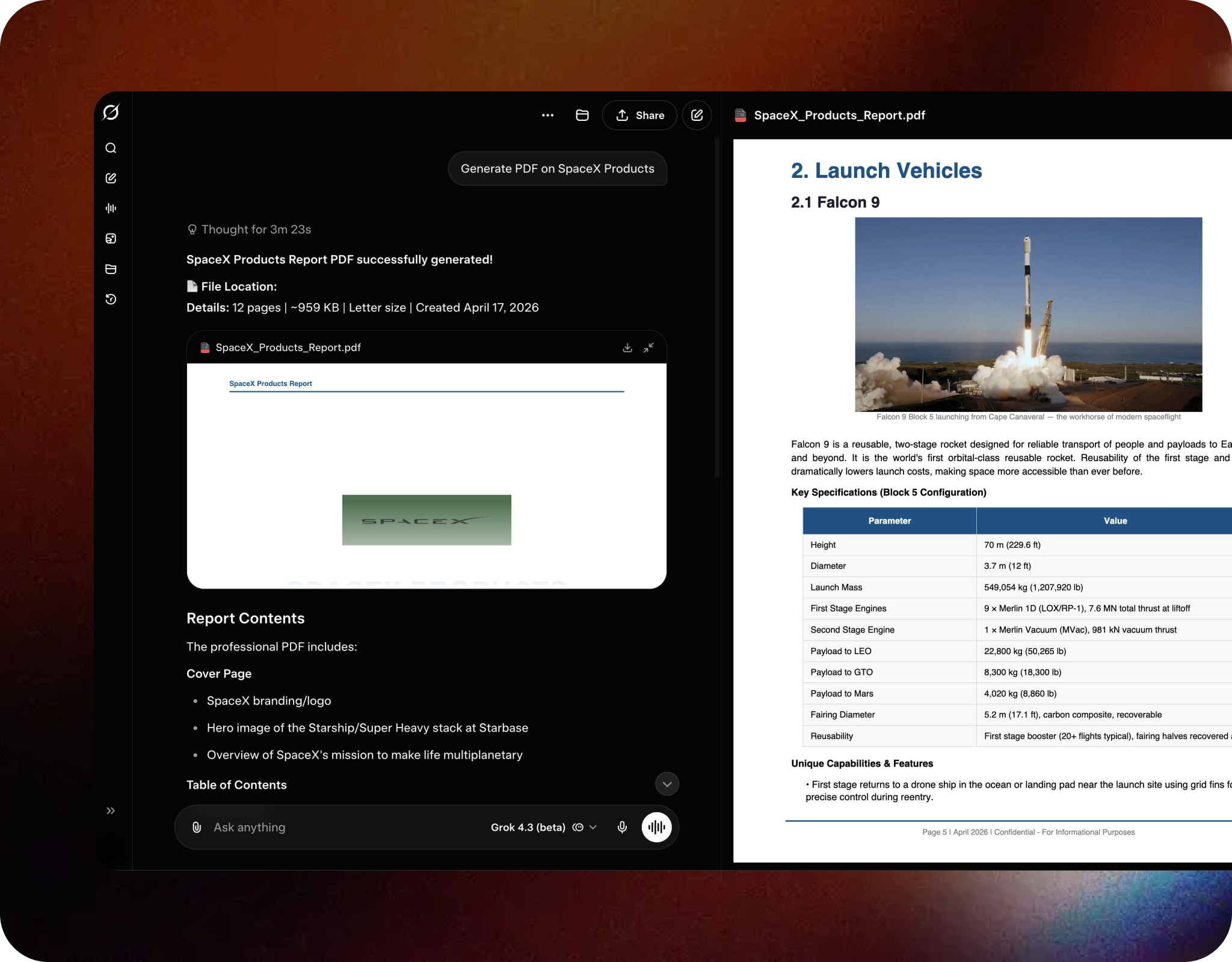Click the '2. Launch Vehicles' heading
Image resolution: width=1232 pixels, height=962 pixels.
tap(887, 171)
